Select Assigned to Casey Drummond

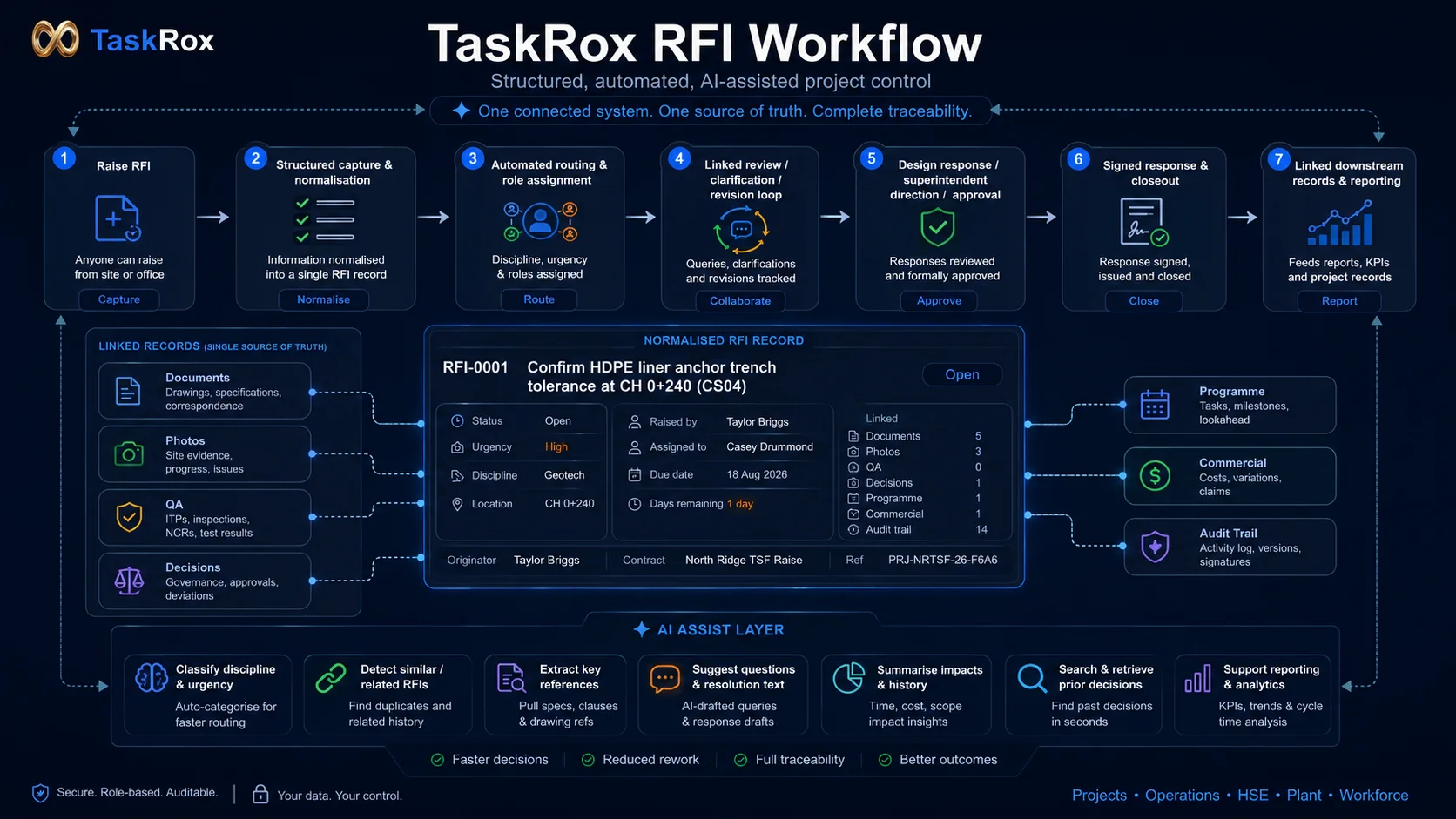pyautogui.click(x=770, y=446)
